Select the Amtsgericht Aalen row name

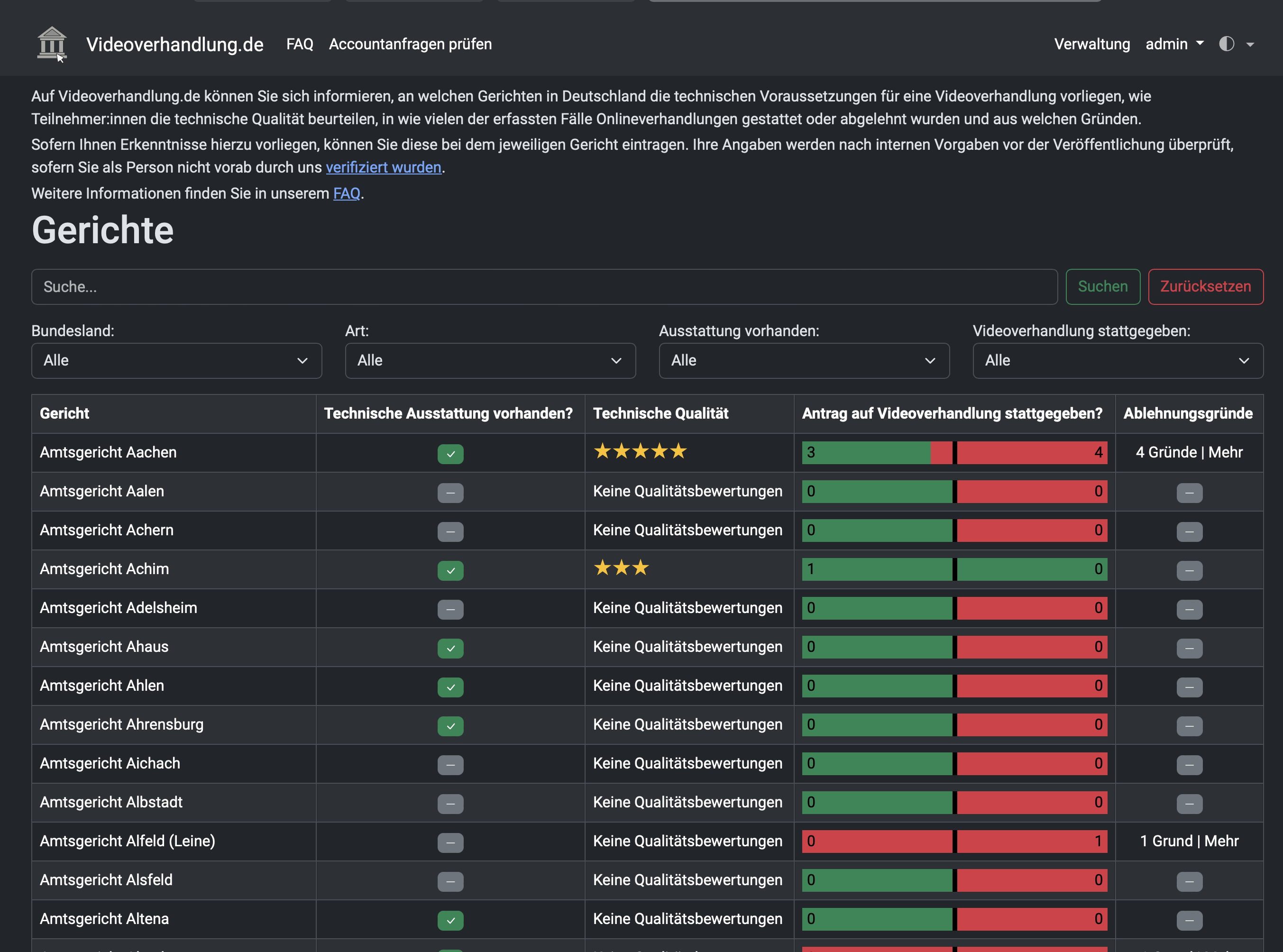coord(102,491)
